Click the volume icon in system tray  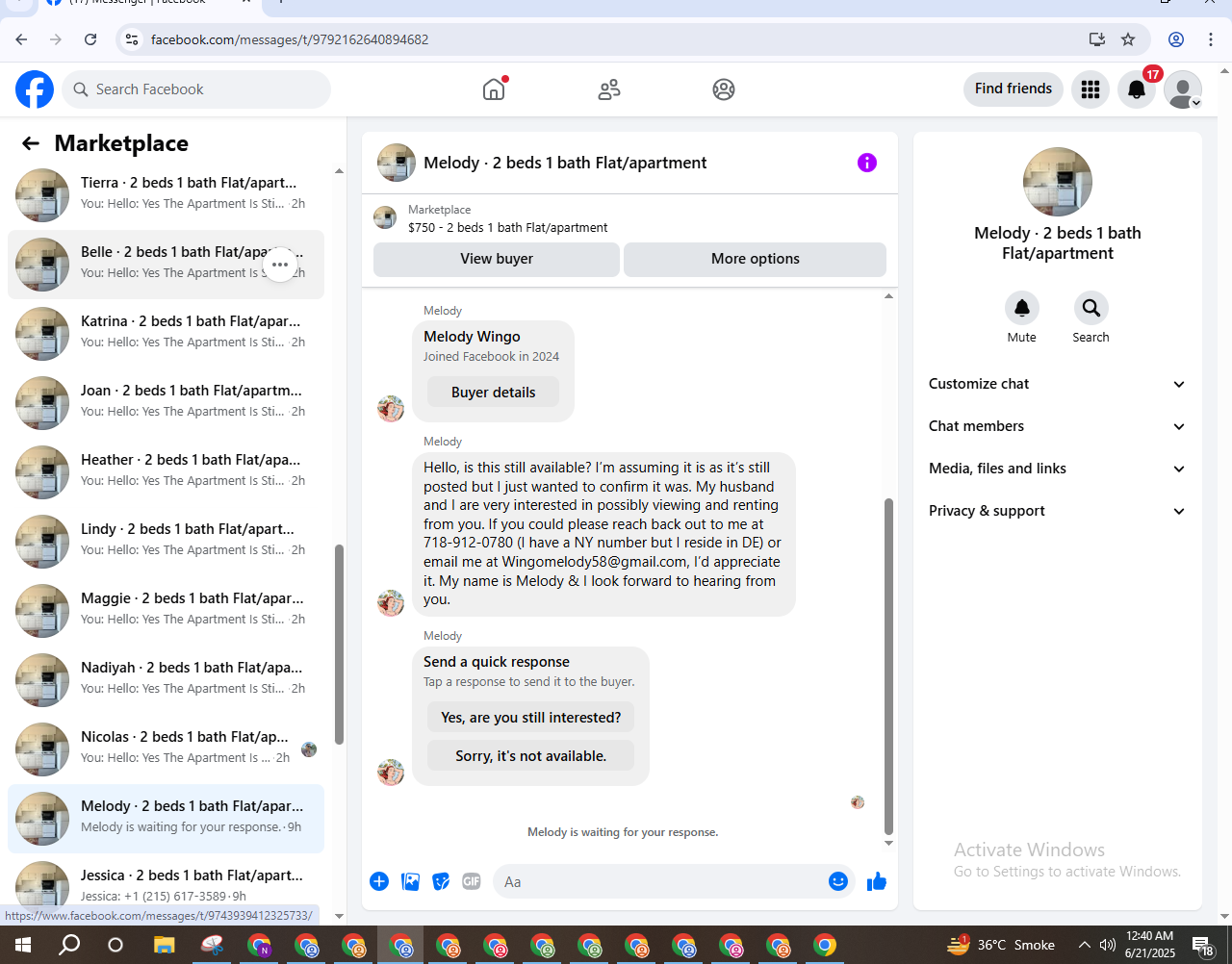click(x=1108, y=945)
